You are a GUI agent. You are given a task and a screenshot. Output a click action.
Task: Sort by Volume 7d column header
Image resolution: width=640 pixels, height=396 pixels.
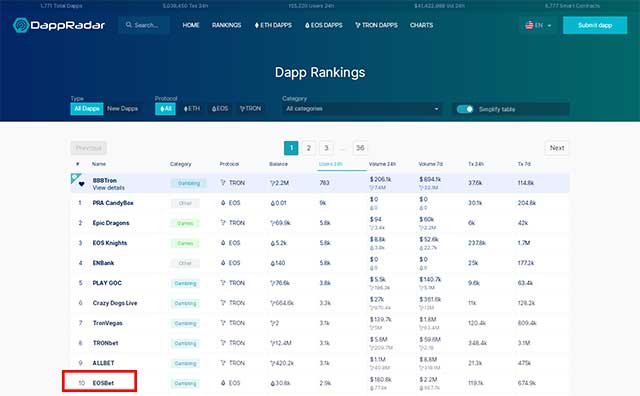tap(431, 164)
